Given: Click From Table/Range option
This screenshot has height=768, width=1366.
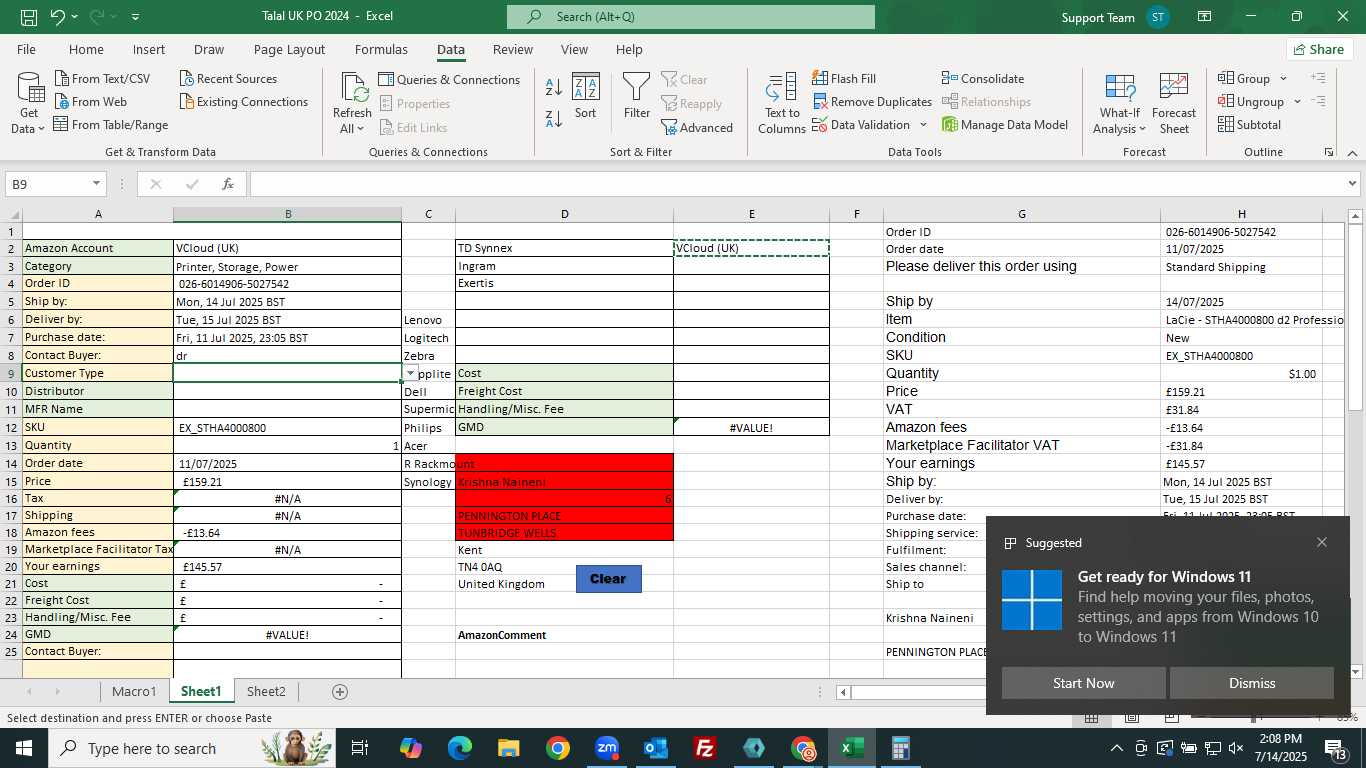Looking at the screenshot, I should [111, 125].
